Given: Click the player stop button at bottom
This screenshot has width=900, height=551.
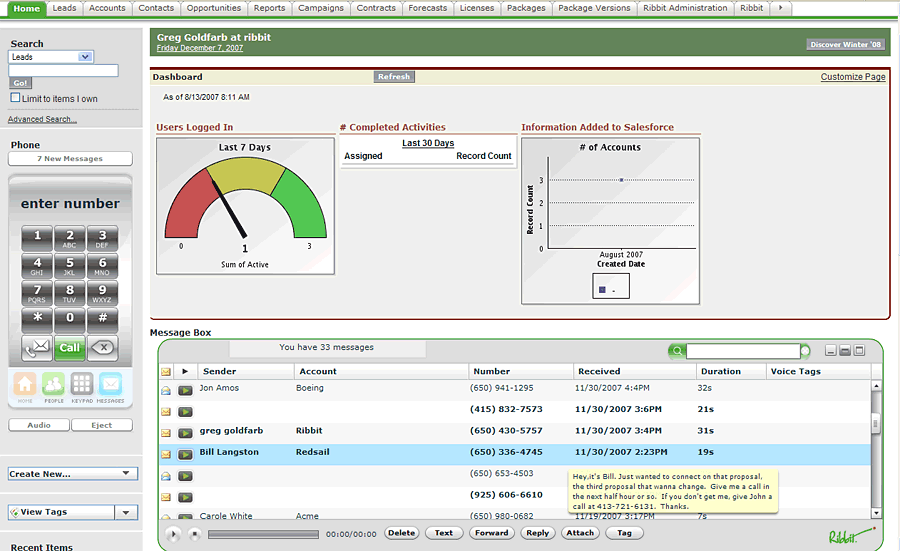Looking at the screenshot, I should [x=195, y=534].
